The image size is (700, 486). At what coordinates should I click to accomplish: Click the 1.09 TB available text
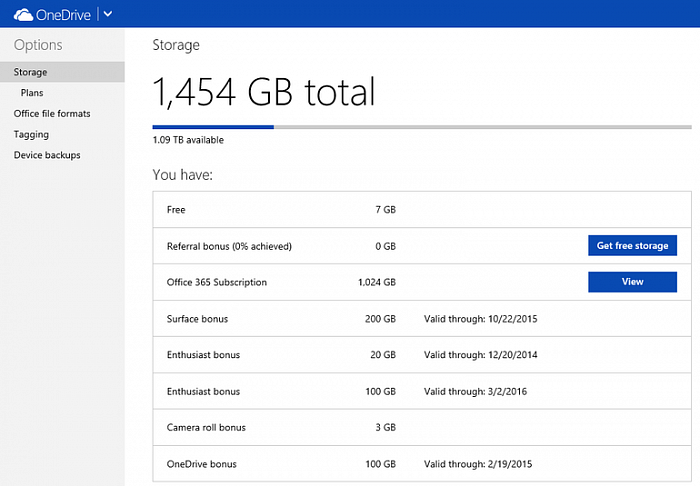(188, 140)
